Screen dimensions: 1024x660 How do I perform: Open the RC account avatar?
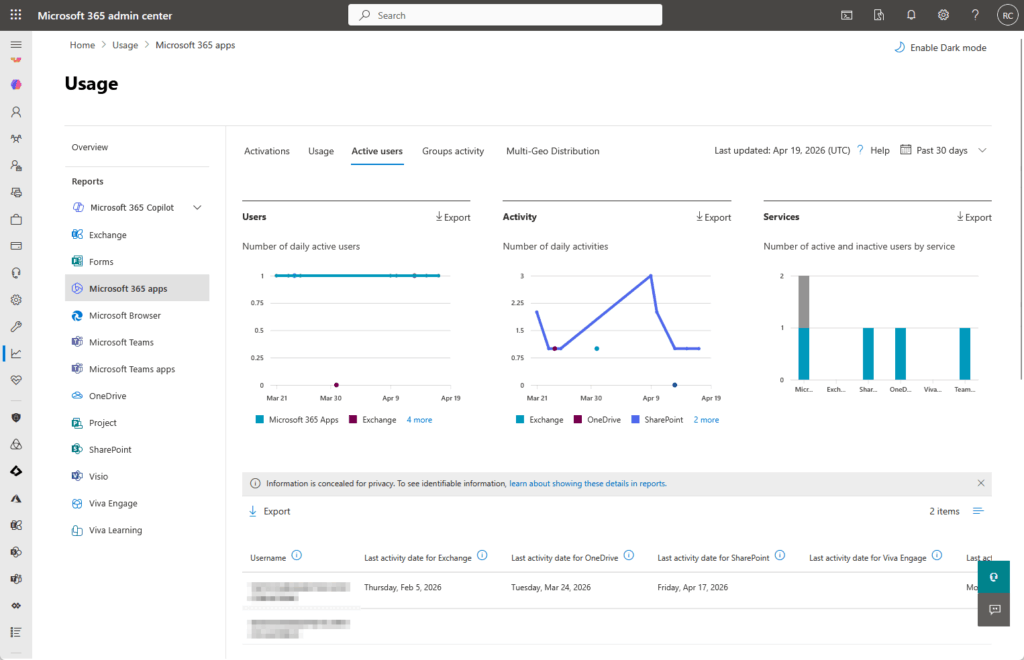coord(1007,16)
